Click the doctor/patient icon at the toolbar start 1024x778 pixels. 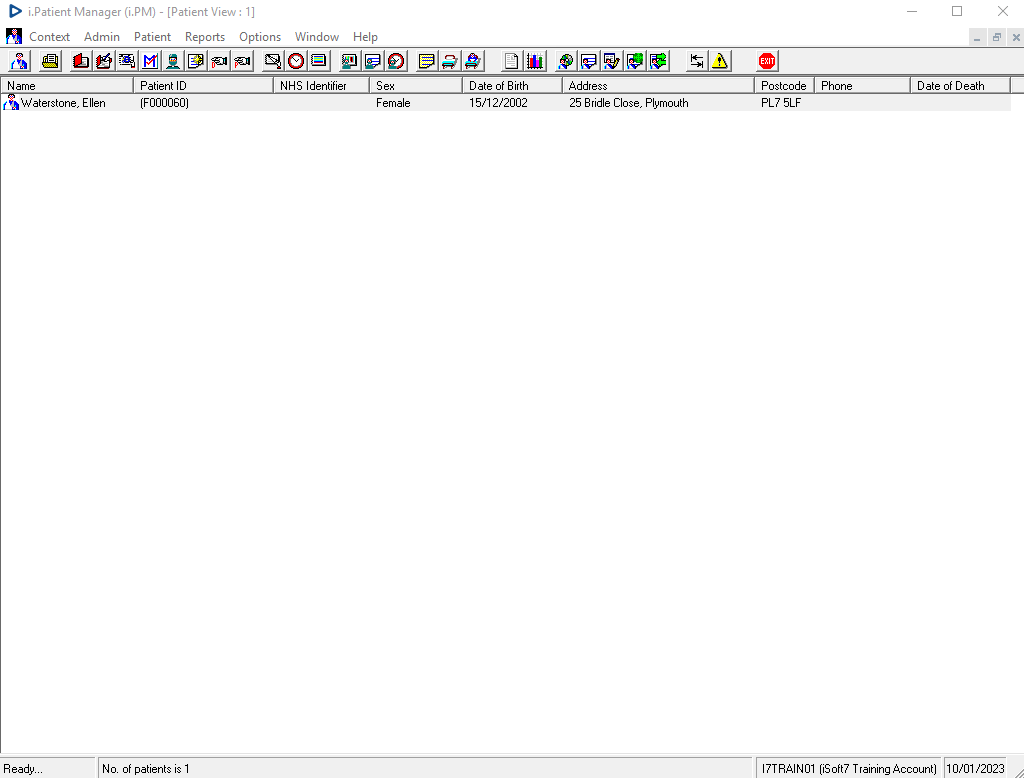pyautogui.click(x=20, y=61)
